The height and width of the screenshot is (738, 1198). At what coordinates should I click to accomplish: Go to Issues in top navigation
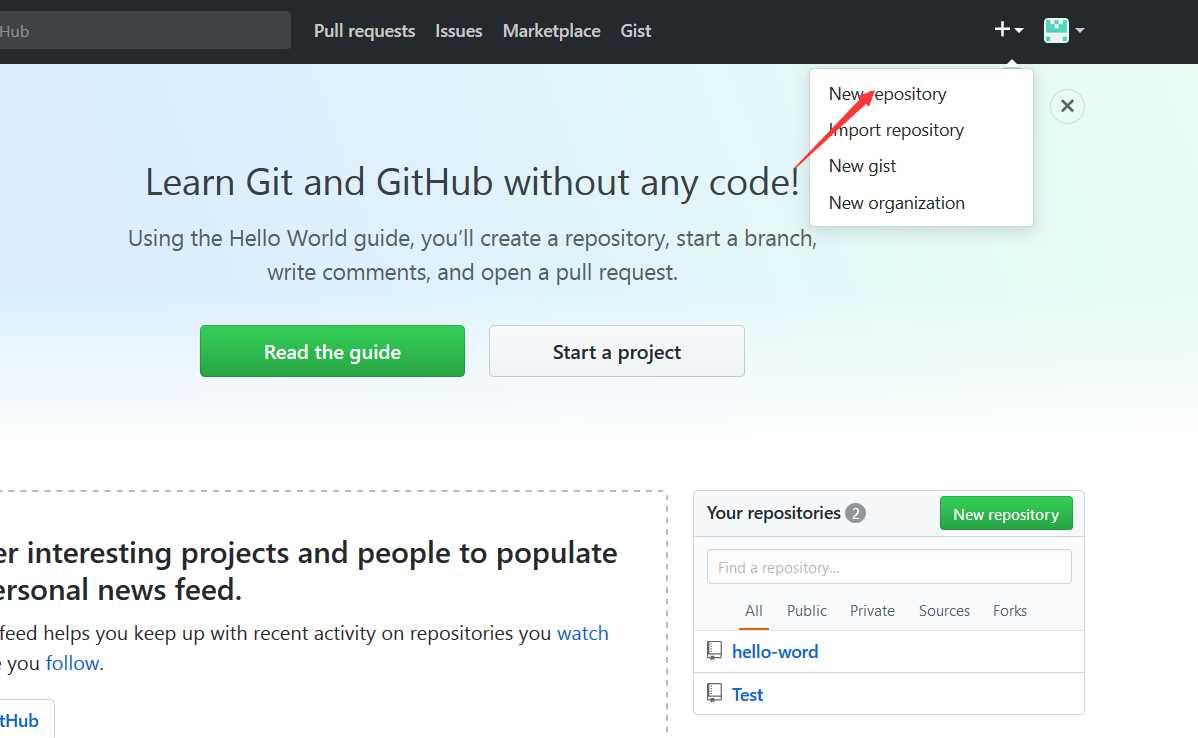(458, 31)
